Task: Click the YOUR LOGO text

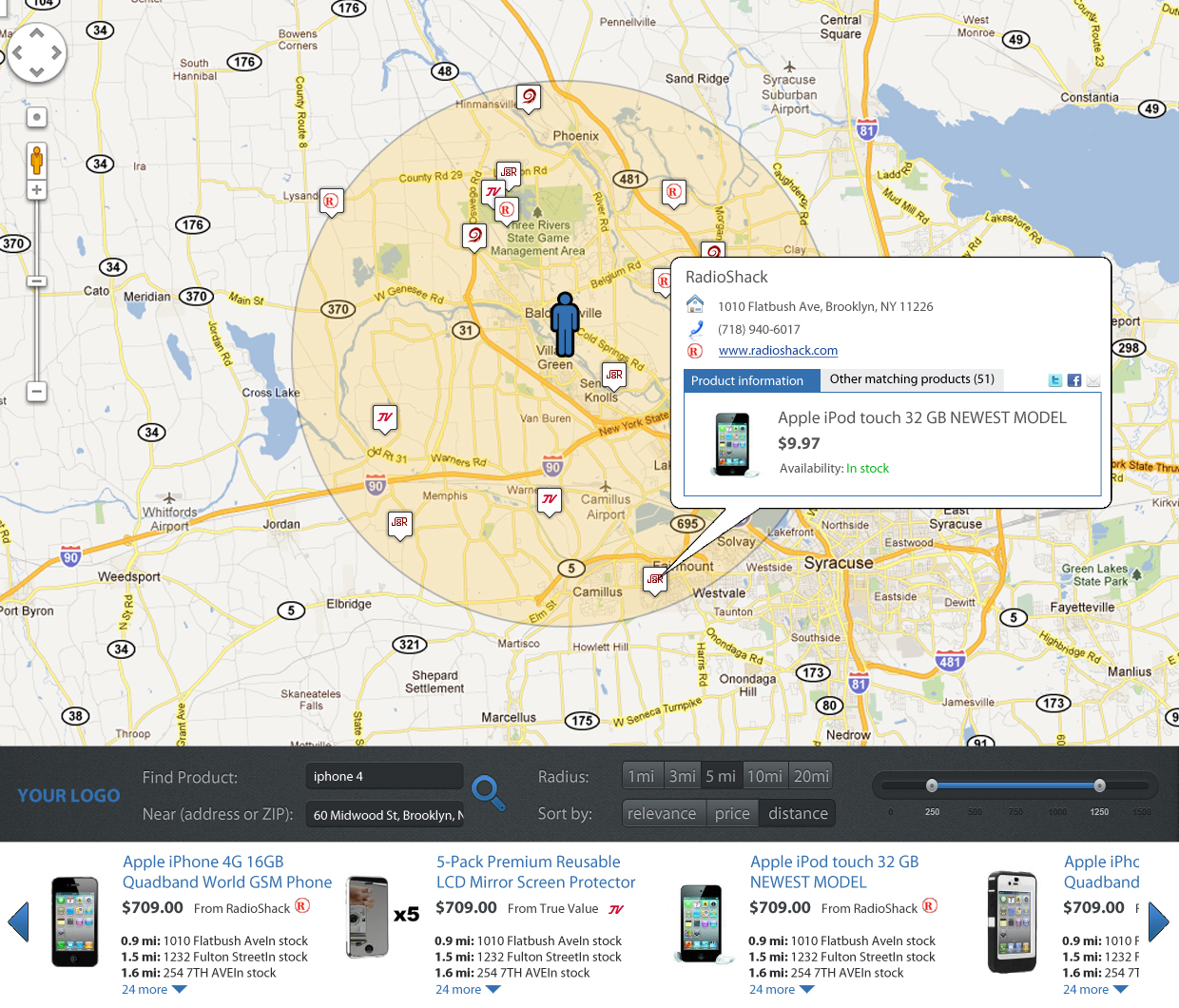Action: tap(68, 795)
